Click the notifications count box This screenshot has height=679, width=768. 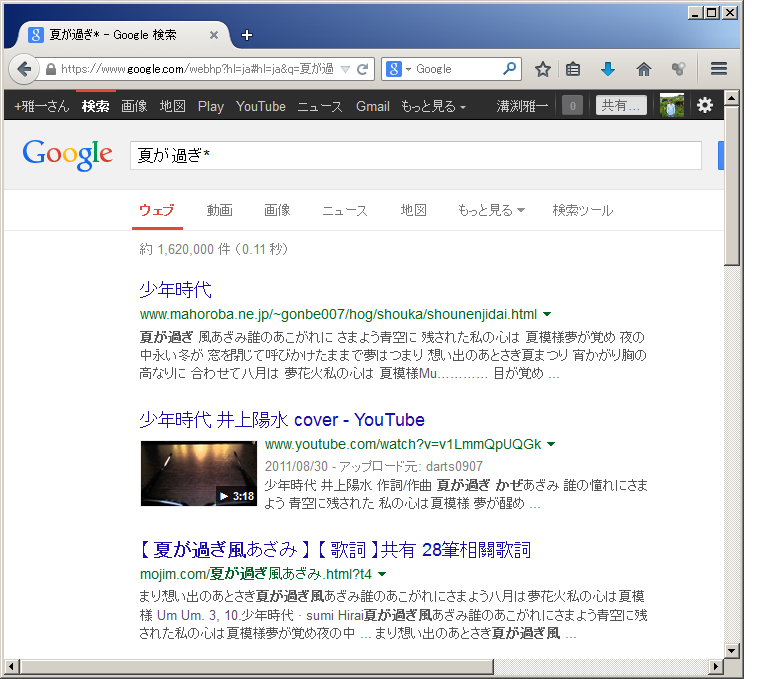572,105
